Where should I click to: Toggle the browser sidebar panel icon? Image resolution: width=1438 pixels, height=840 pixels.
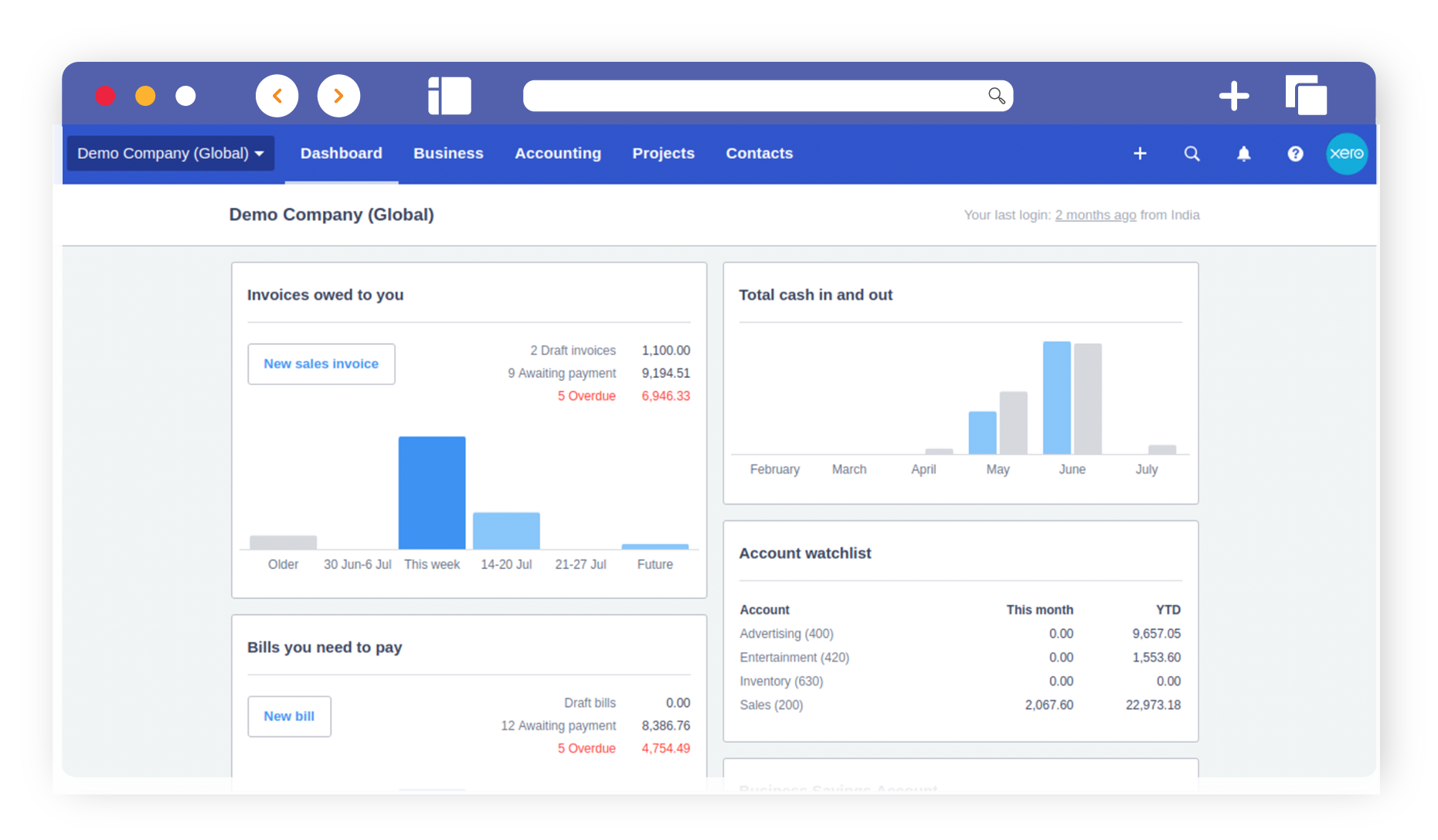tap(450, 96)
